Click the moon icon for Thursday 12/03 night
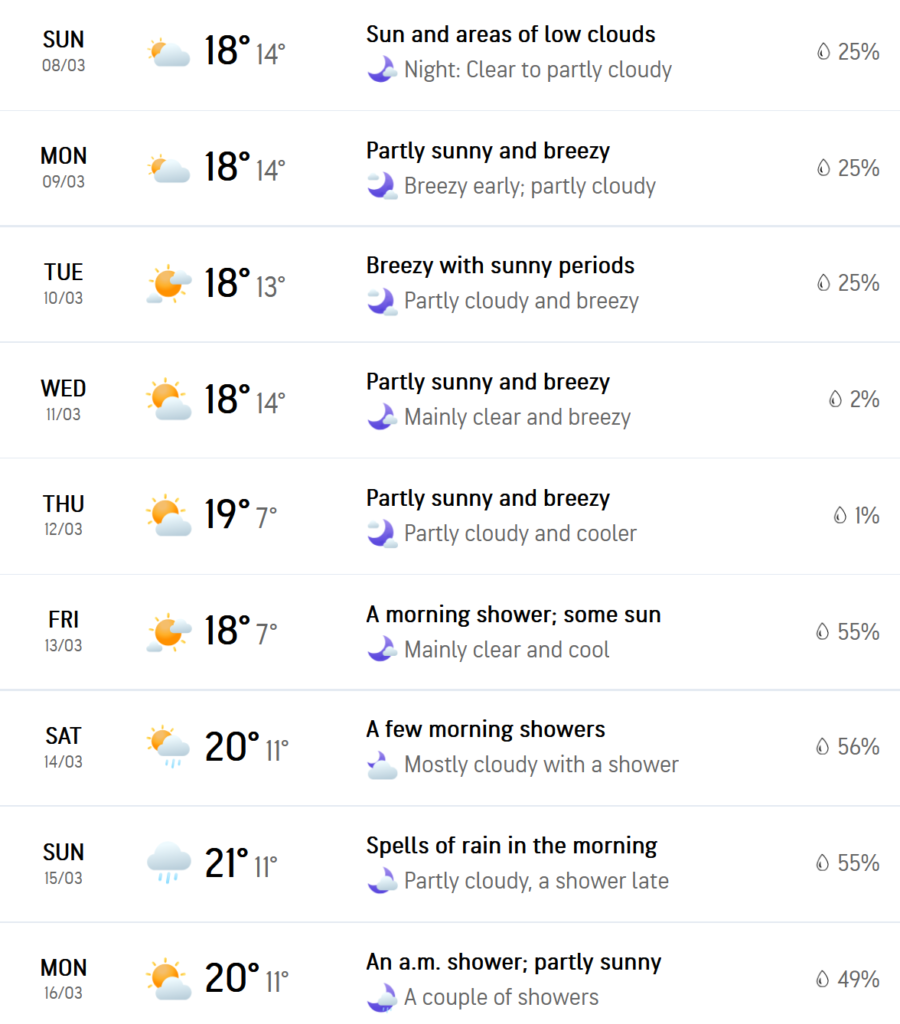Image resolution: width=900 pixels, height=1024 pixels. (381, 533)
